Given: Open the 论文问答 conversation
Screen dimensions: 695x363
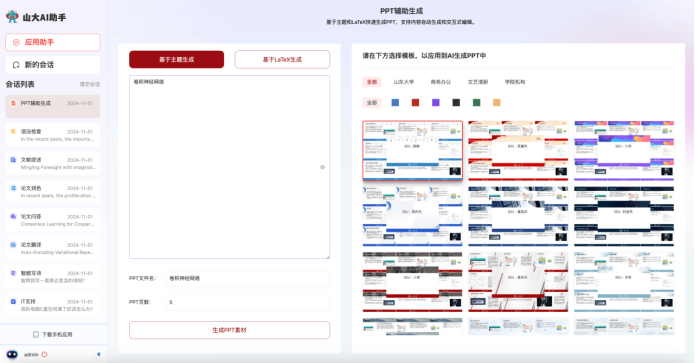Looking at the screenshot, I should click(53, 220).
